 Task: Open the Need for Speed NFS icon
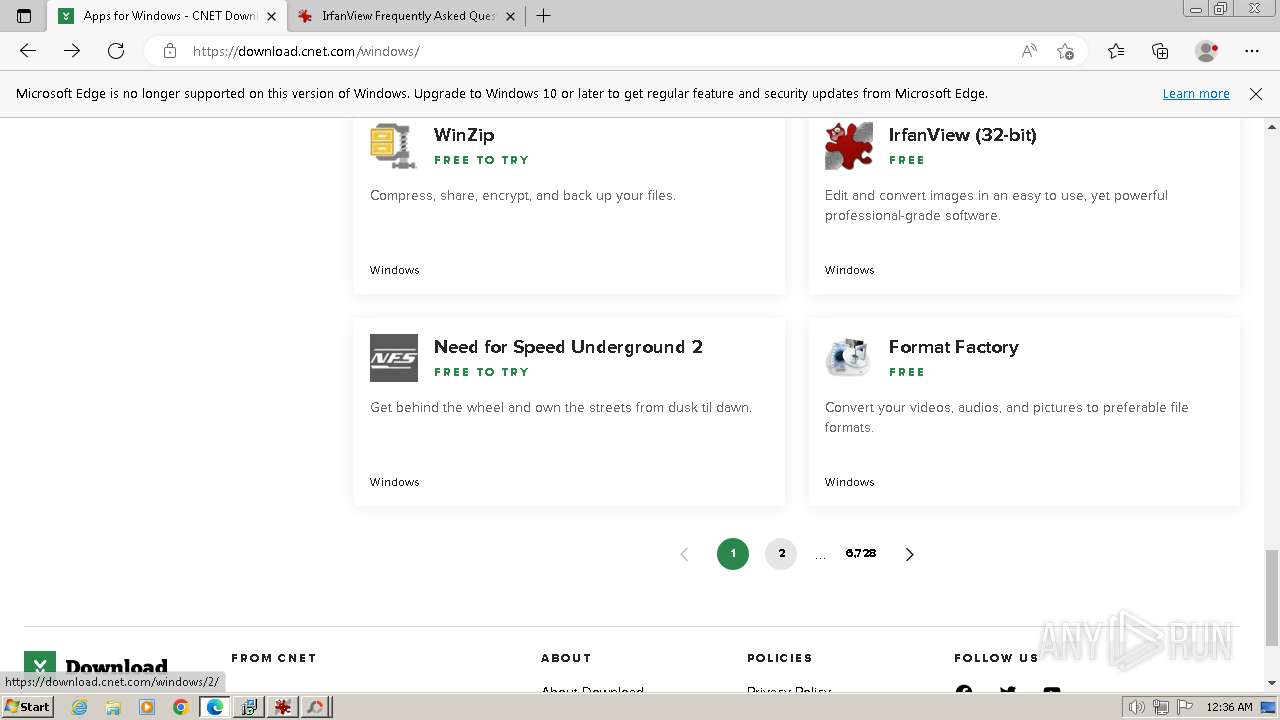click(394, 358)
